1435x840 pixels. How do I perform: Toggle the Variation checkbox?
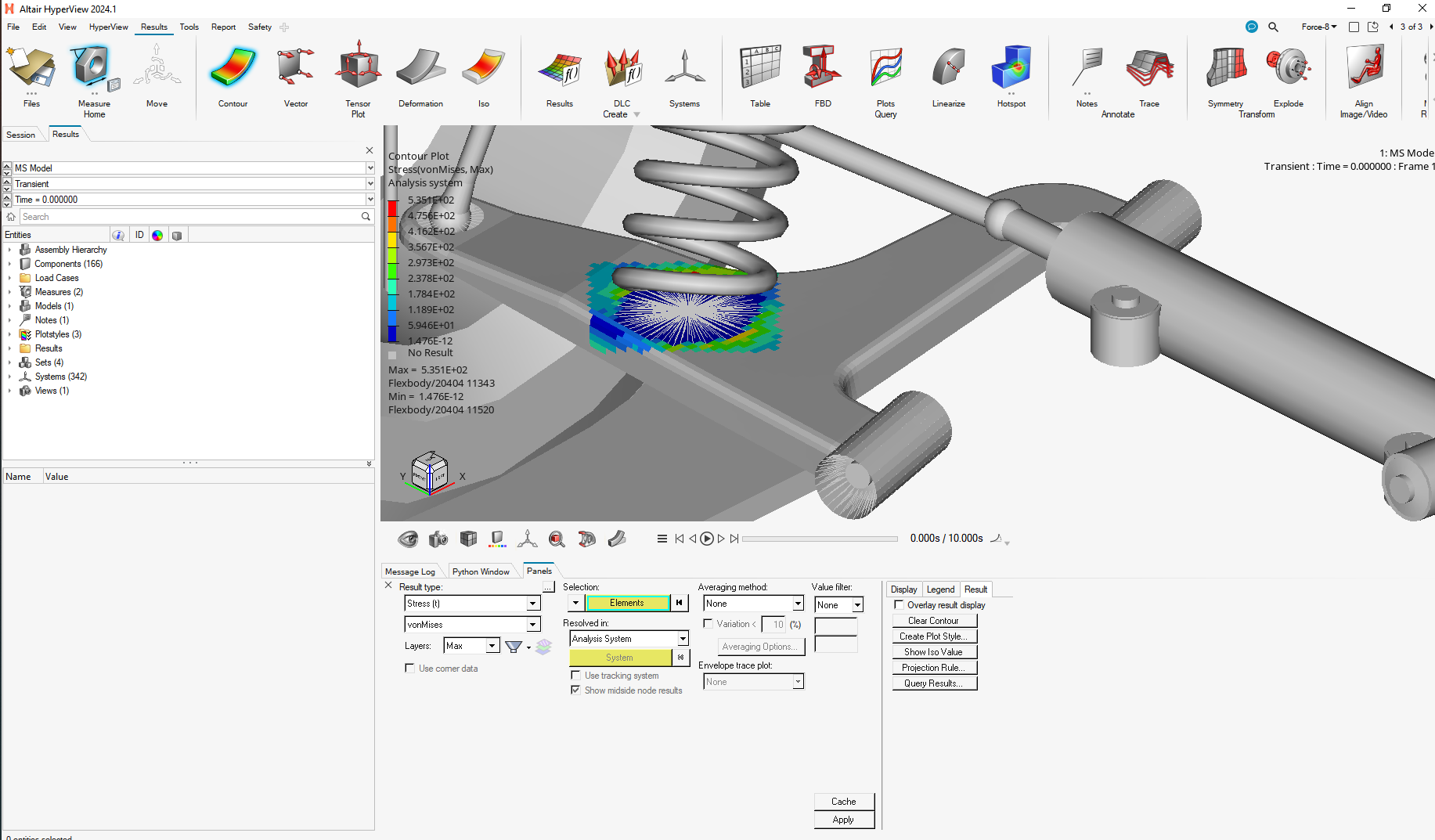(708, 624)
